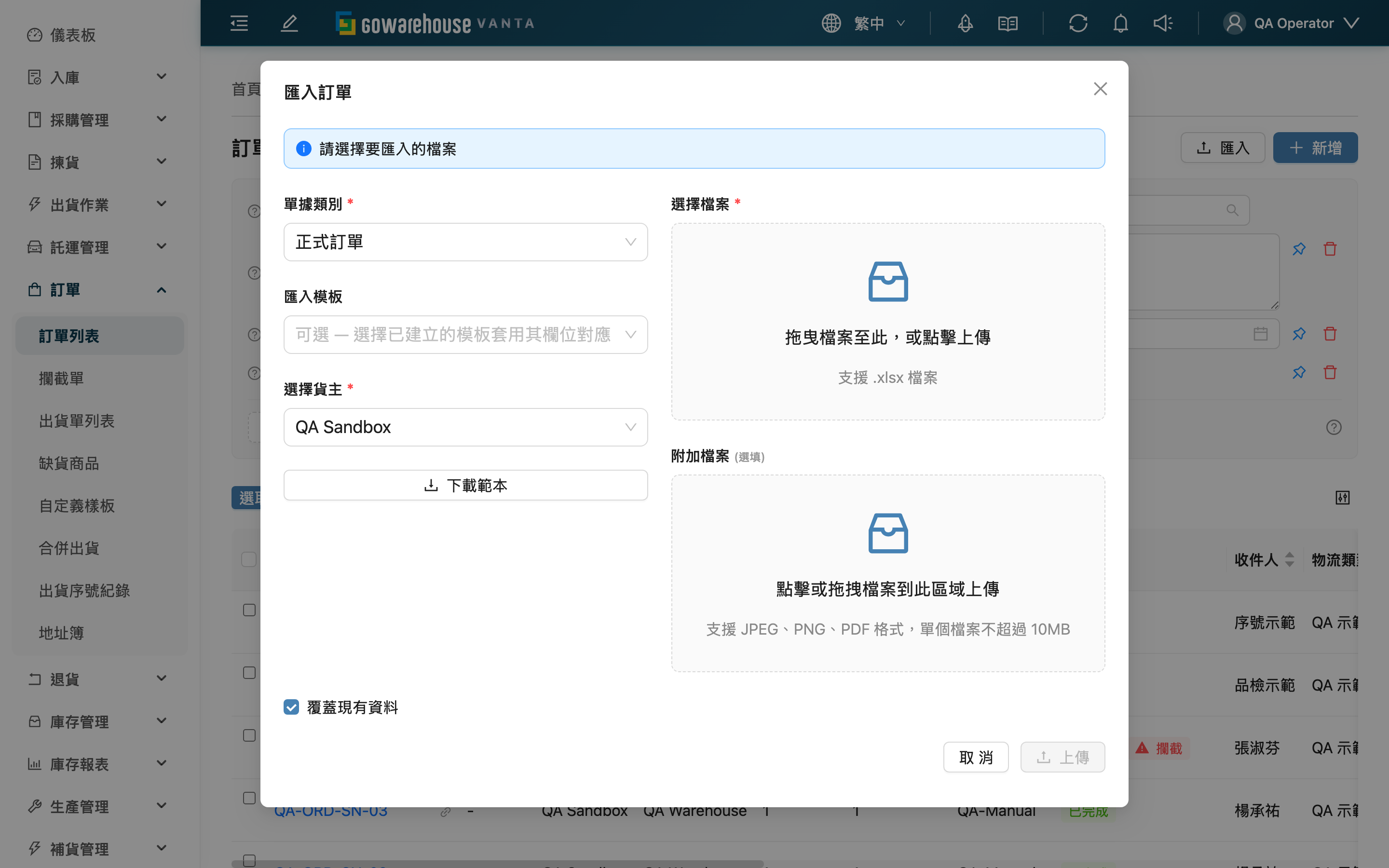This screenshot has height=868, width=1389.
Task: Uncheck 覆蓋現有資料 checkbox
Action: pos(291,706)
